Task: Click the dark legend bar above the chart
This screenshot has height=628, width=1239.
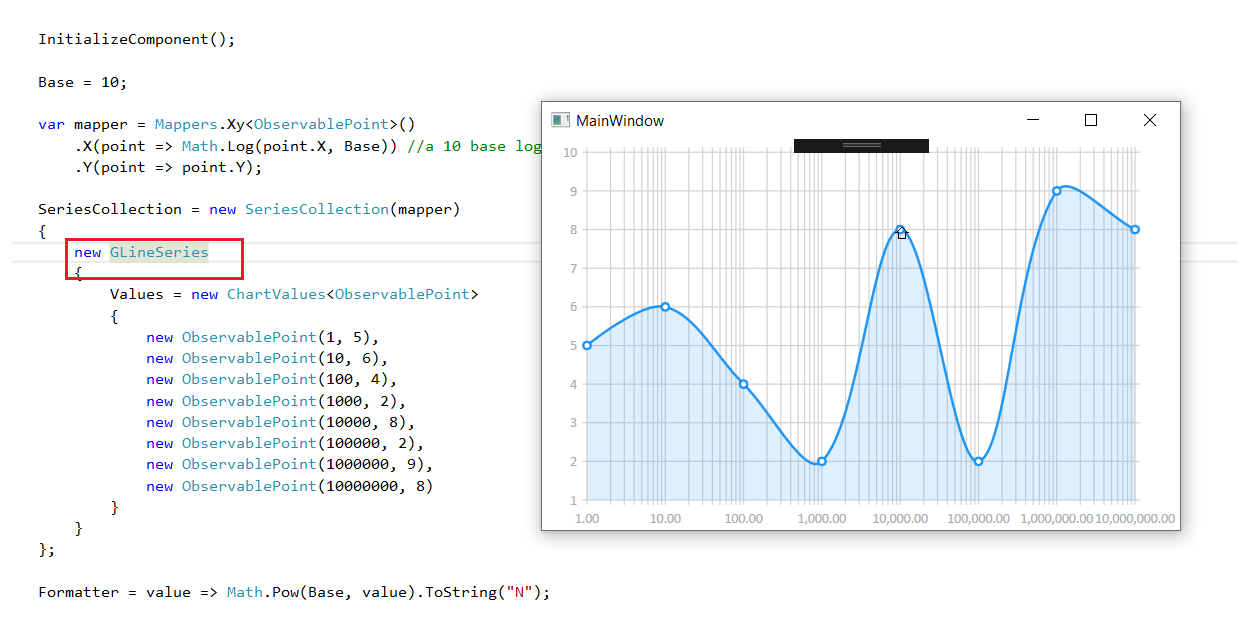Action: point(860,144)
